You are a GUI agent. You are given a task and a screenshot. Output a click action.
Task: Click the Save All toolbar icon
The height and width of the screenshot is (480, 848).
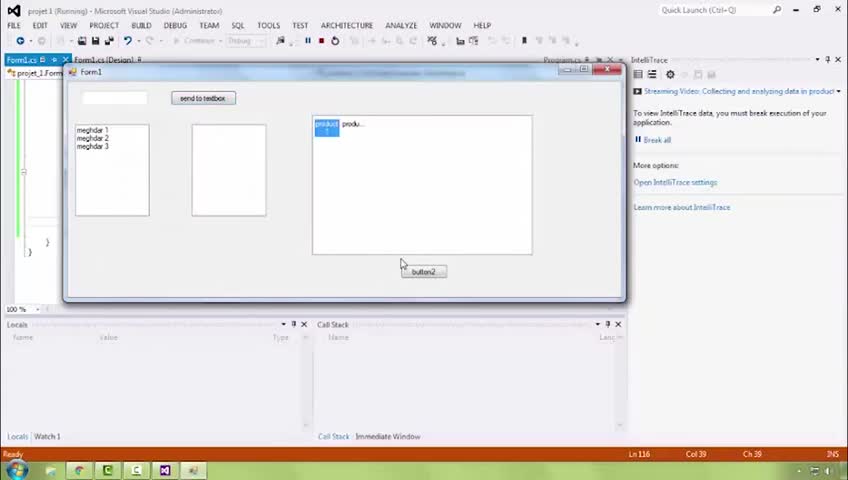[109, 41]
